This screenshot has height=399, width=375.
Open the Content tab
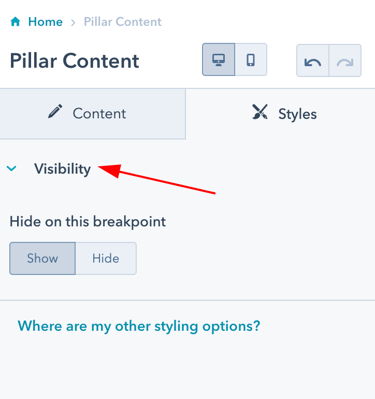(x=93, y=114)
